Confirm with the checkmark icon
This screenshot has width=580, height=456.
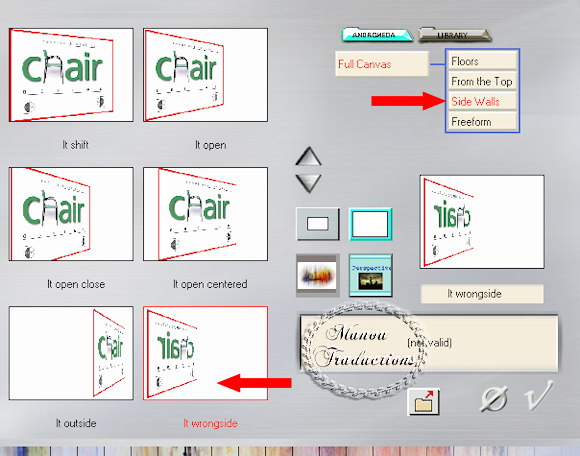tap(539, 396)
